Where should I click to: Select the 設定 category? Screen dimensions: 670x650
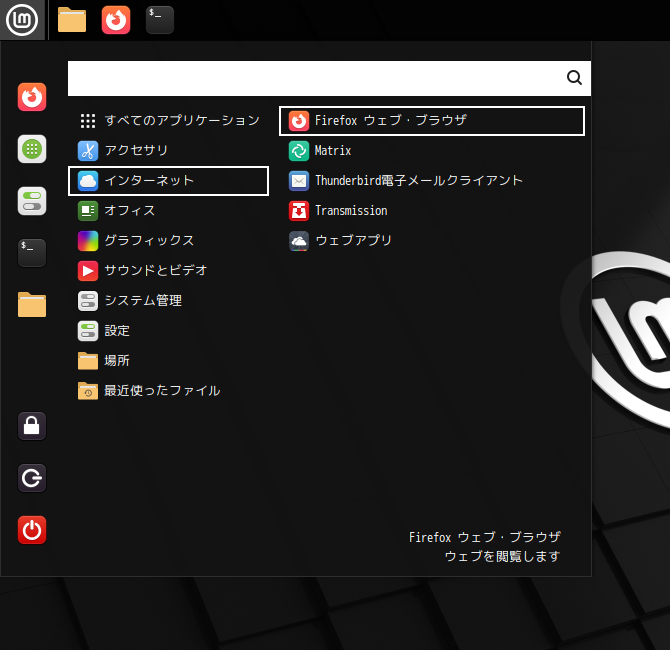[x=168, y=331]
